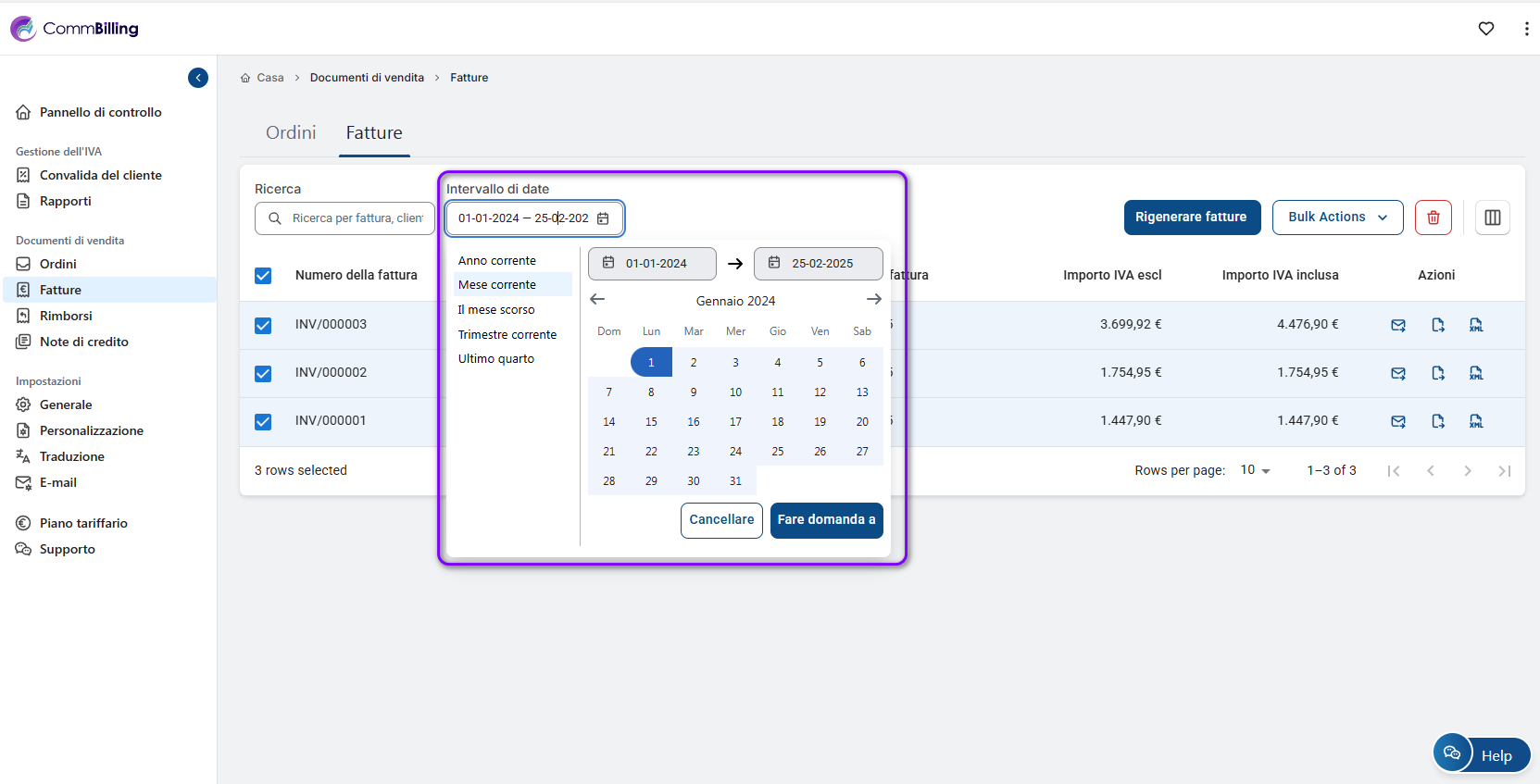Open the Bulk Actions dropdown
Image resolution: width=1540 pixels, height=784 pixels.
coord(1337,218)
